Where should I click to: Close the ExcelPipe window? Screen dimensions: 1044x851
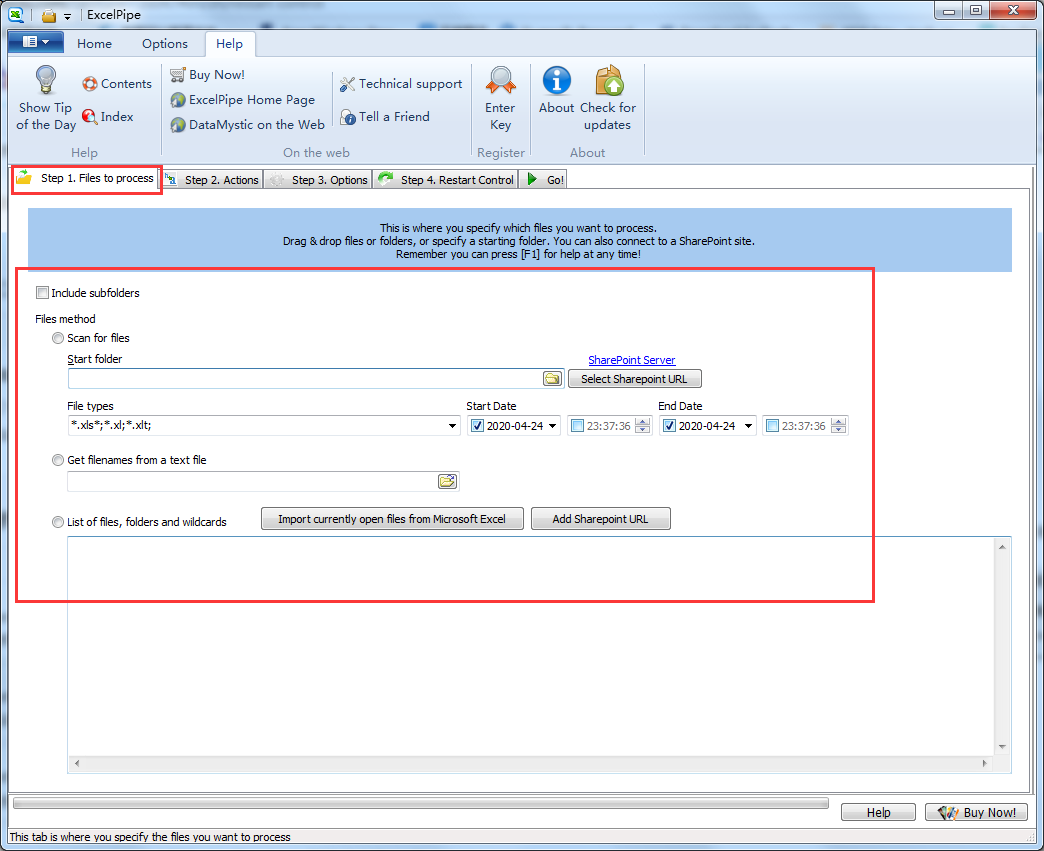1013,10
